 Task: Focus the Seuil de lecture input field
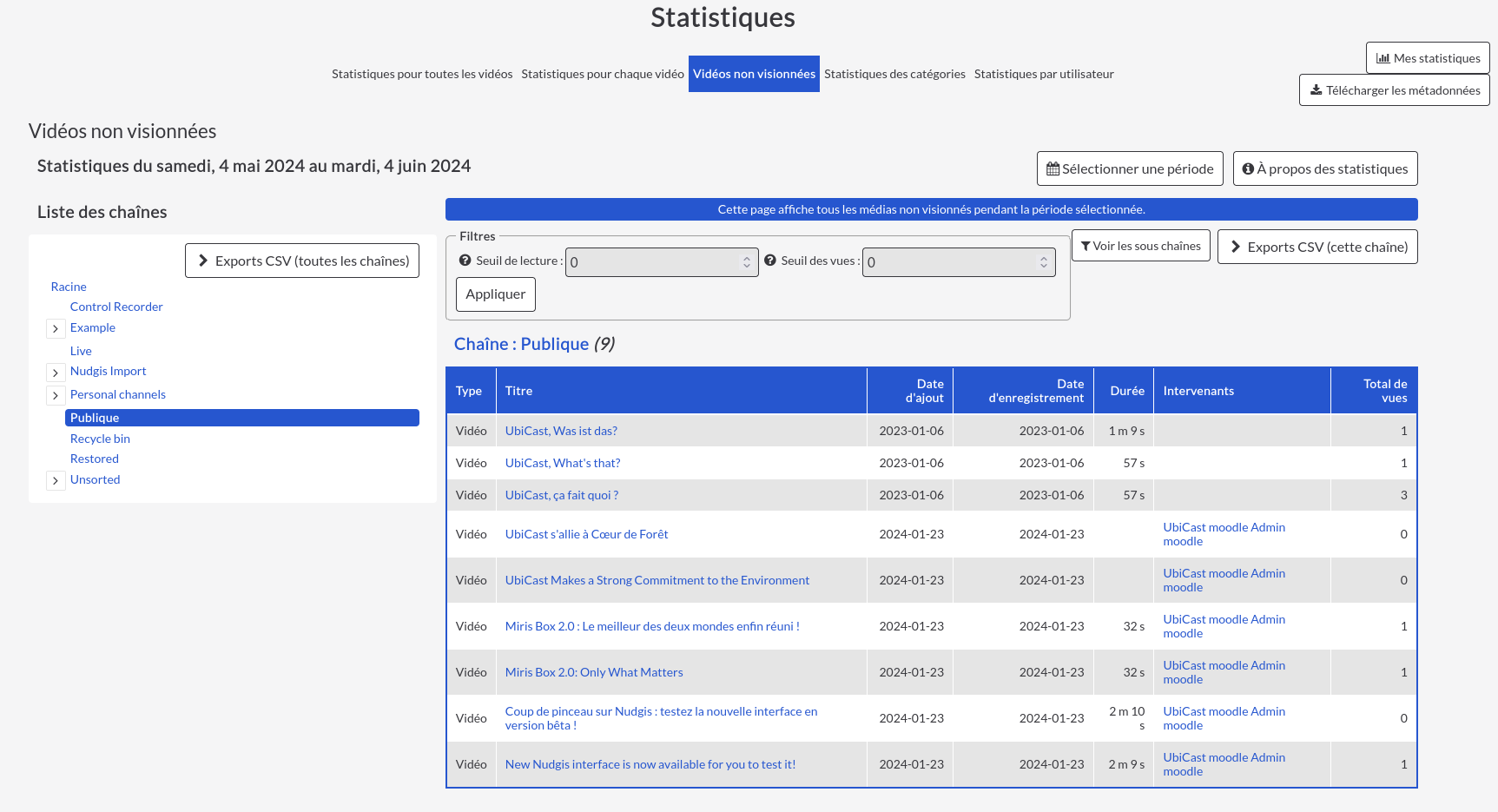pyautogui.click(x=662, y=262)
